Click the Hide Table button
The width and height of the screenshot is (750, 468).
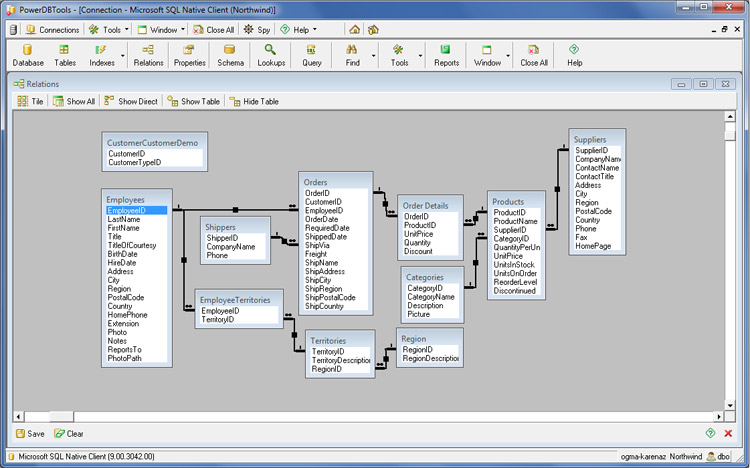(254, 101)
